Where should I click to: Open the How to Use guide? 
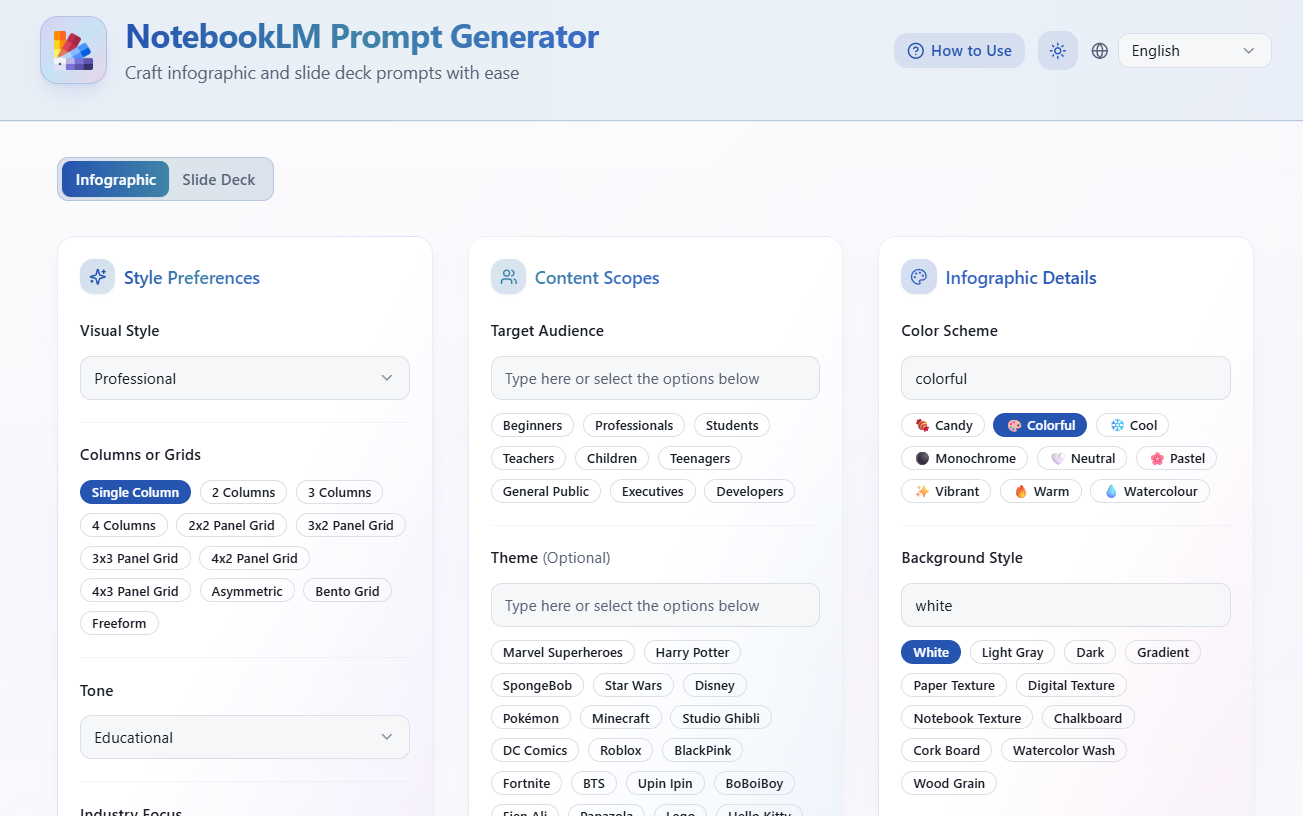pos(959,51)
